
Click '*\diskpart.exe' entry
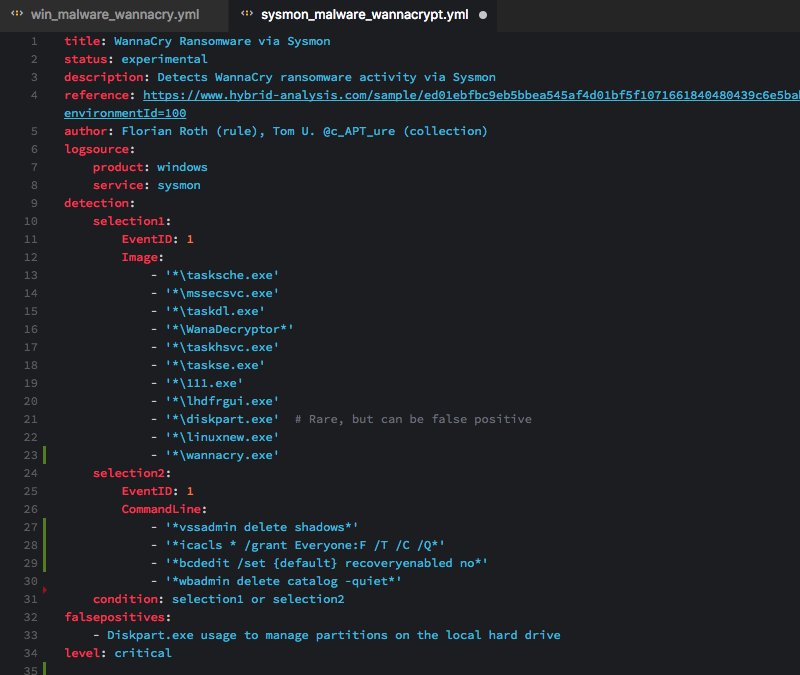(x=222, y=419)
